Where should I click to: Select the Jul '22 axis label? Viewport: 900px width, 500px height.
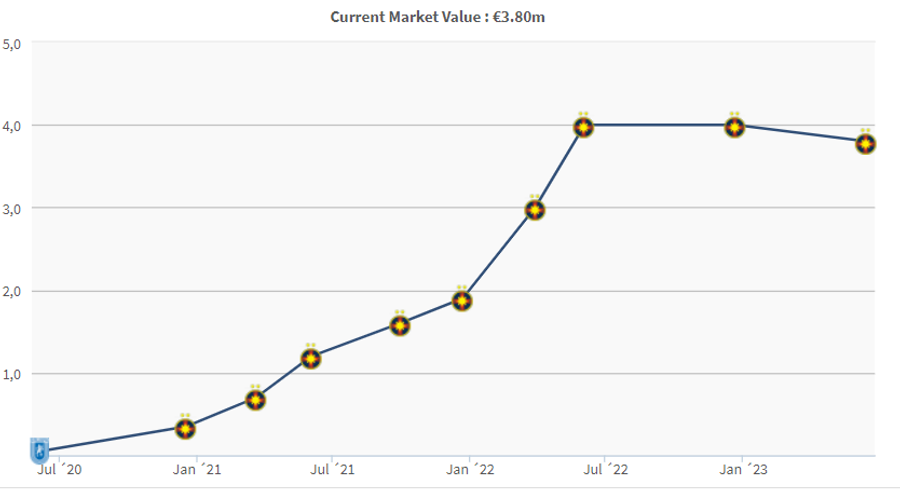click(606, 470)
